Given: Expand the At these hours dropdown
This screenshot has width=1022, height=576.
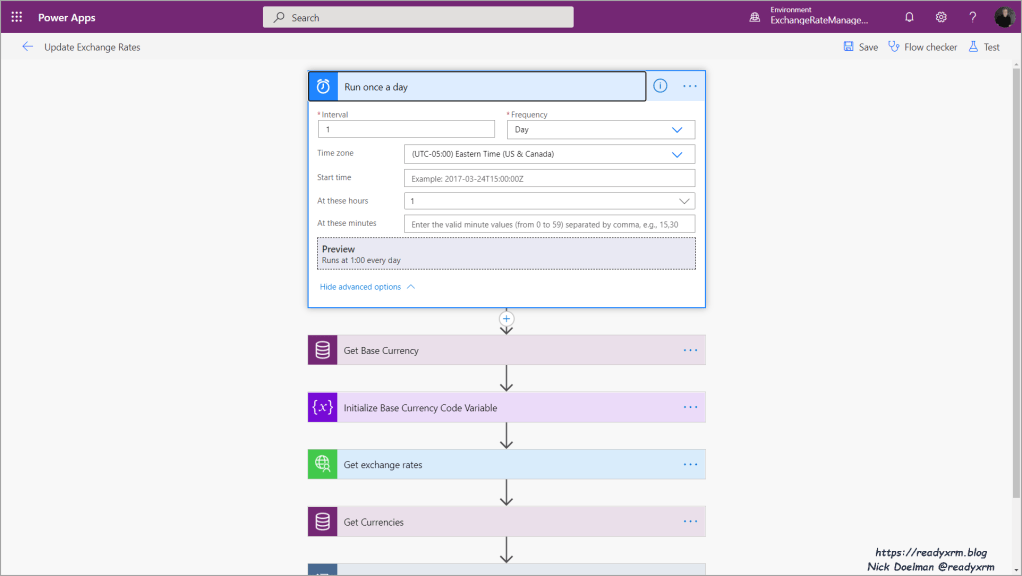Looking at the screenshot, I should click(x=685, y=201).
